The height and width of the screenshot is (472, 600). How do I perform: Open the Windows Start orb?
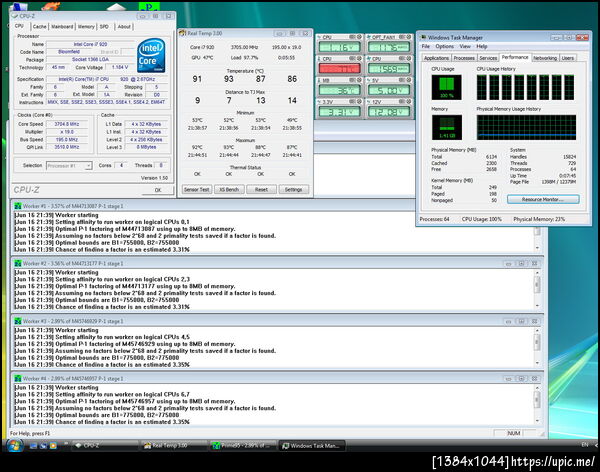(x=15, y=446)
